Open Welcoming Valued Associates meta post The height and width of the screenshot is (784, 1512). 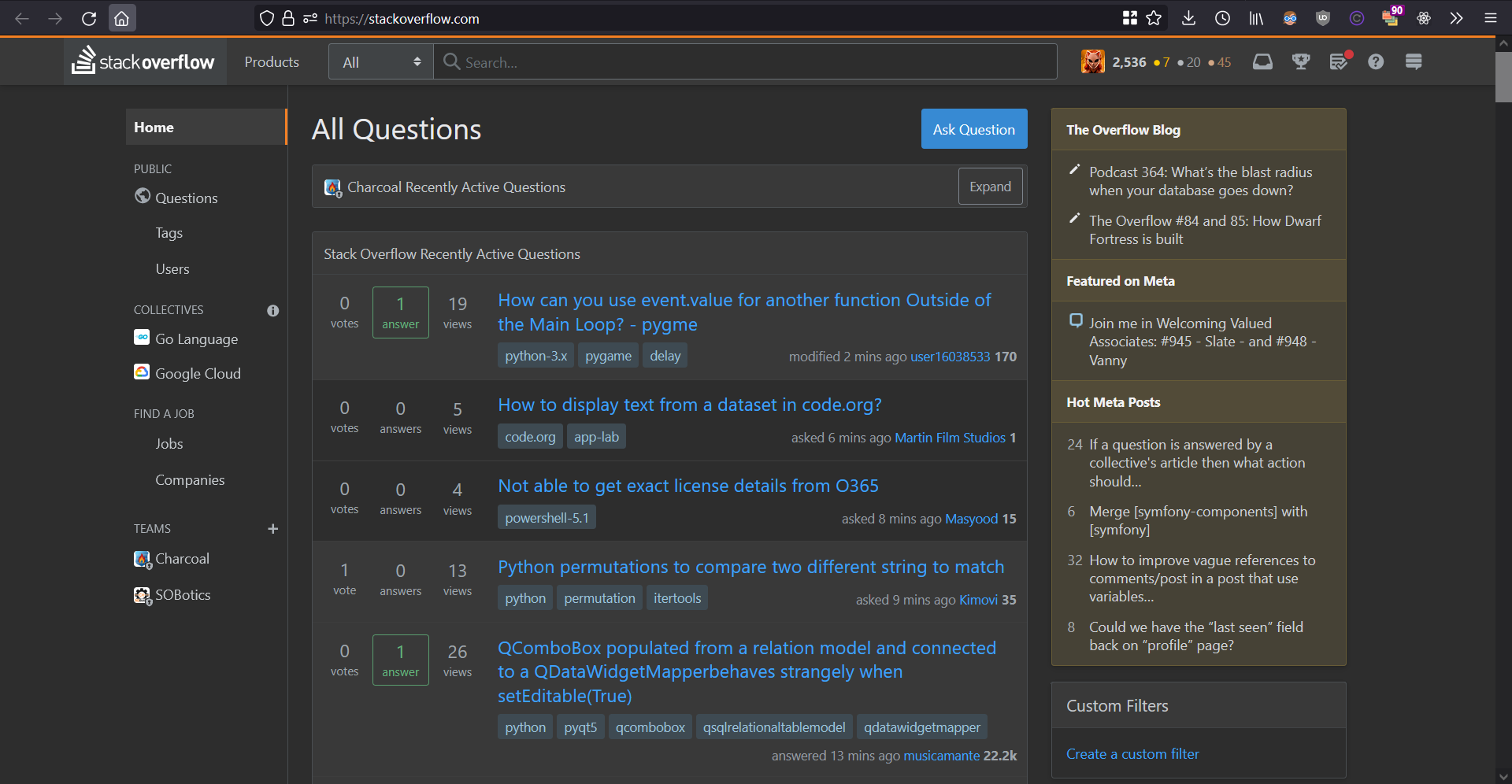click(x=1202, y=342)
